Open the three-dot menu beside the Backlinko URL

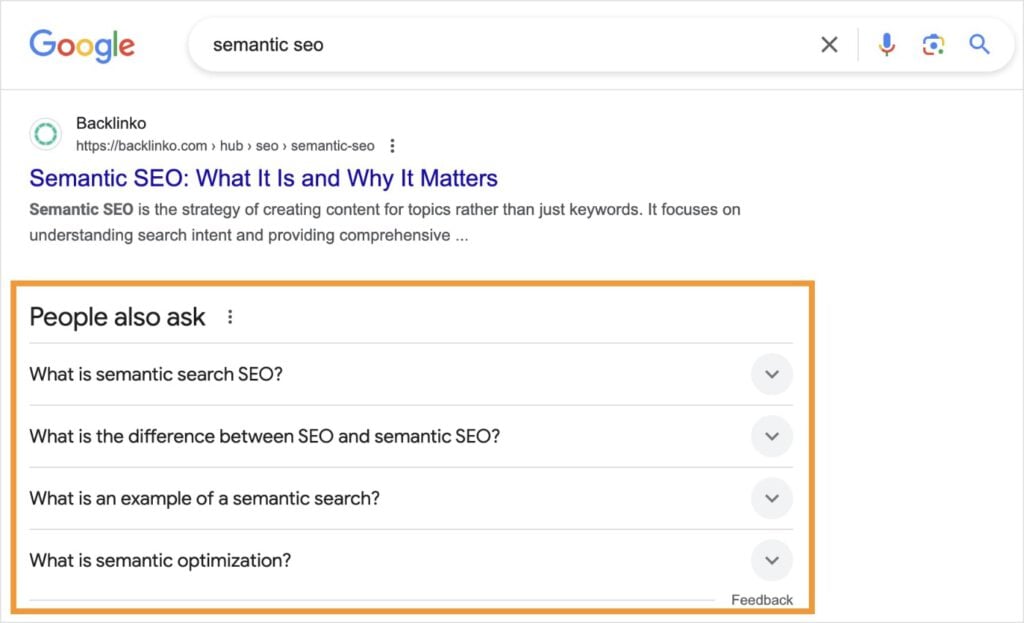click(x=391, y=145)
